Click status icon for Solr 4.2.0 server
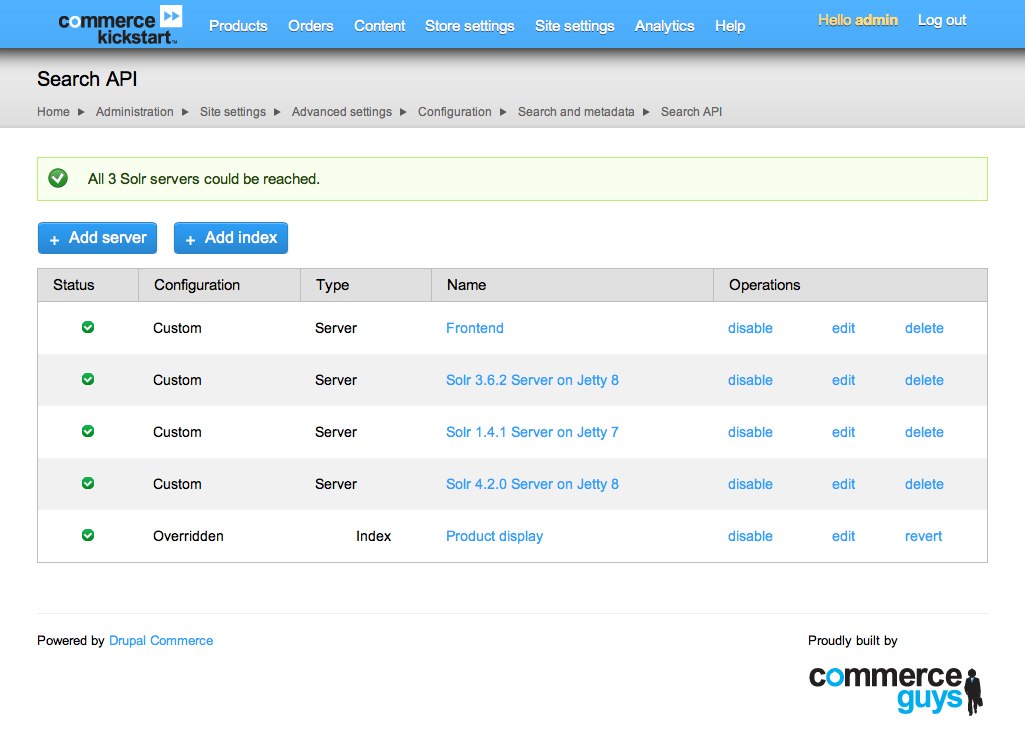The height and width of the screenshot is (738, 1025). 88,483
